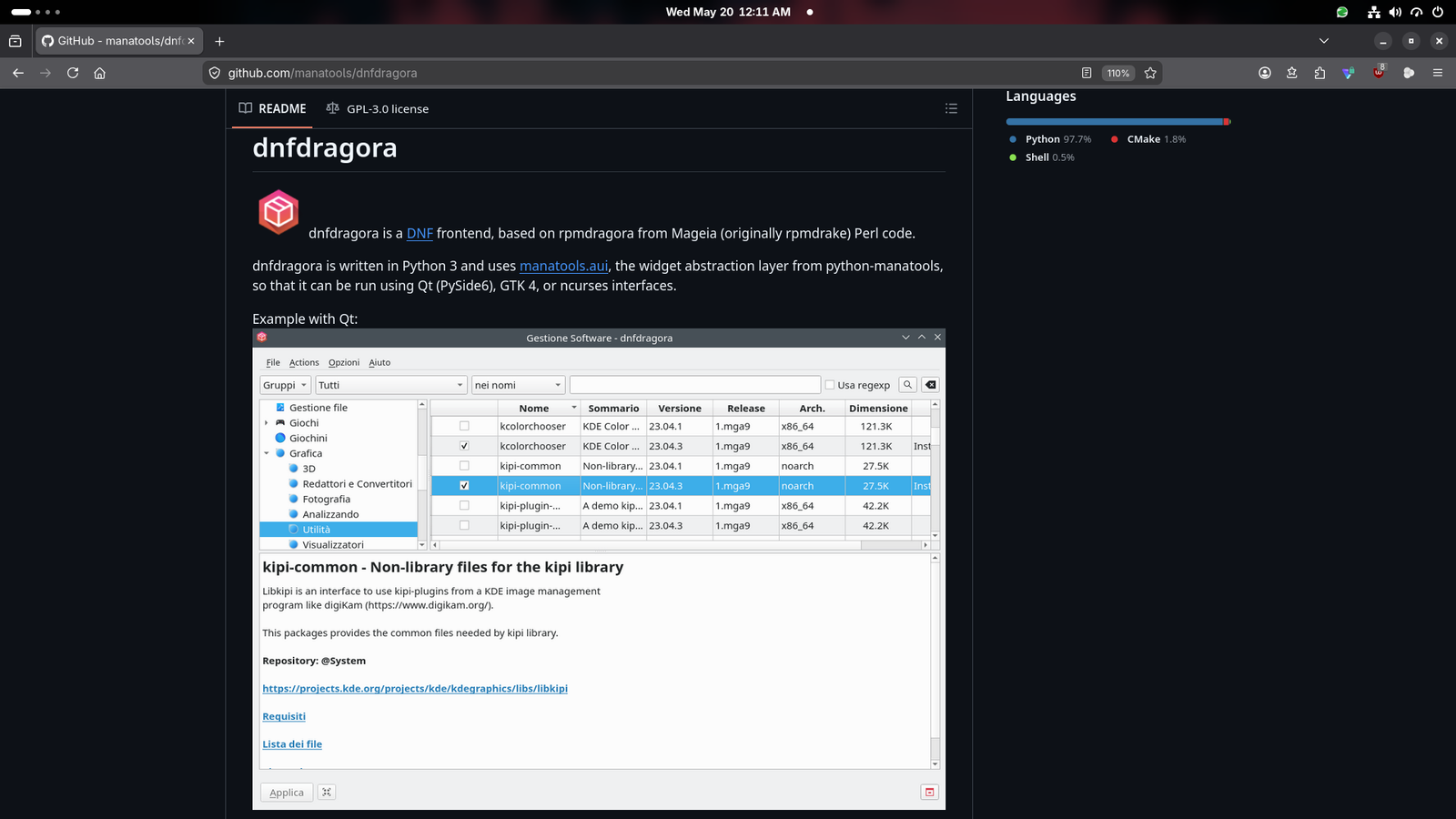Open the 'nei nomi' search-scope dropdown
This screenshot has height=819, width=1456.
518,385
